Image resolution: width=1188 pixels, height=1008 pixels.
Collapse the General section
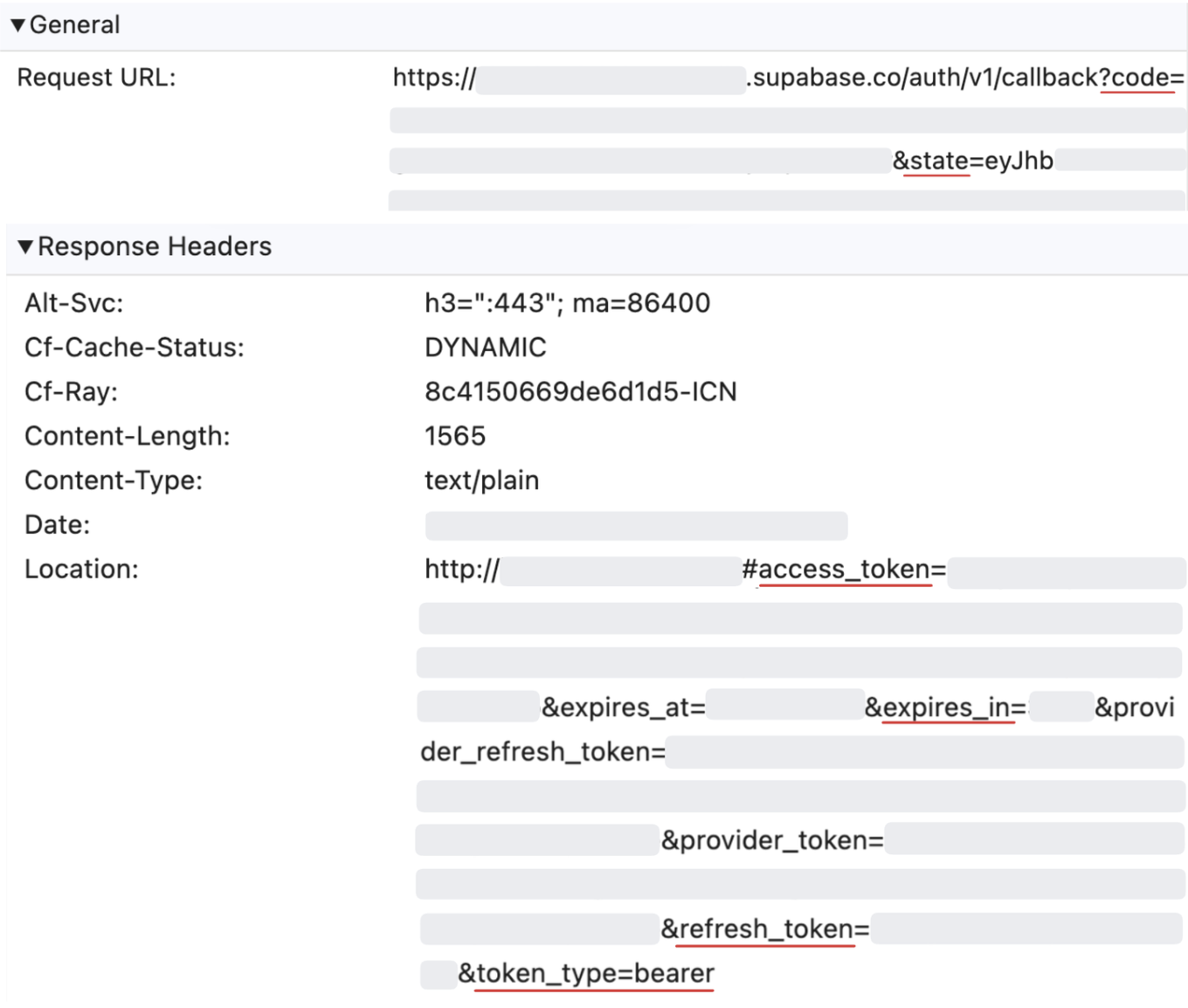[67, 24]
